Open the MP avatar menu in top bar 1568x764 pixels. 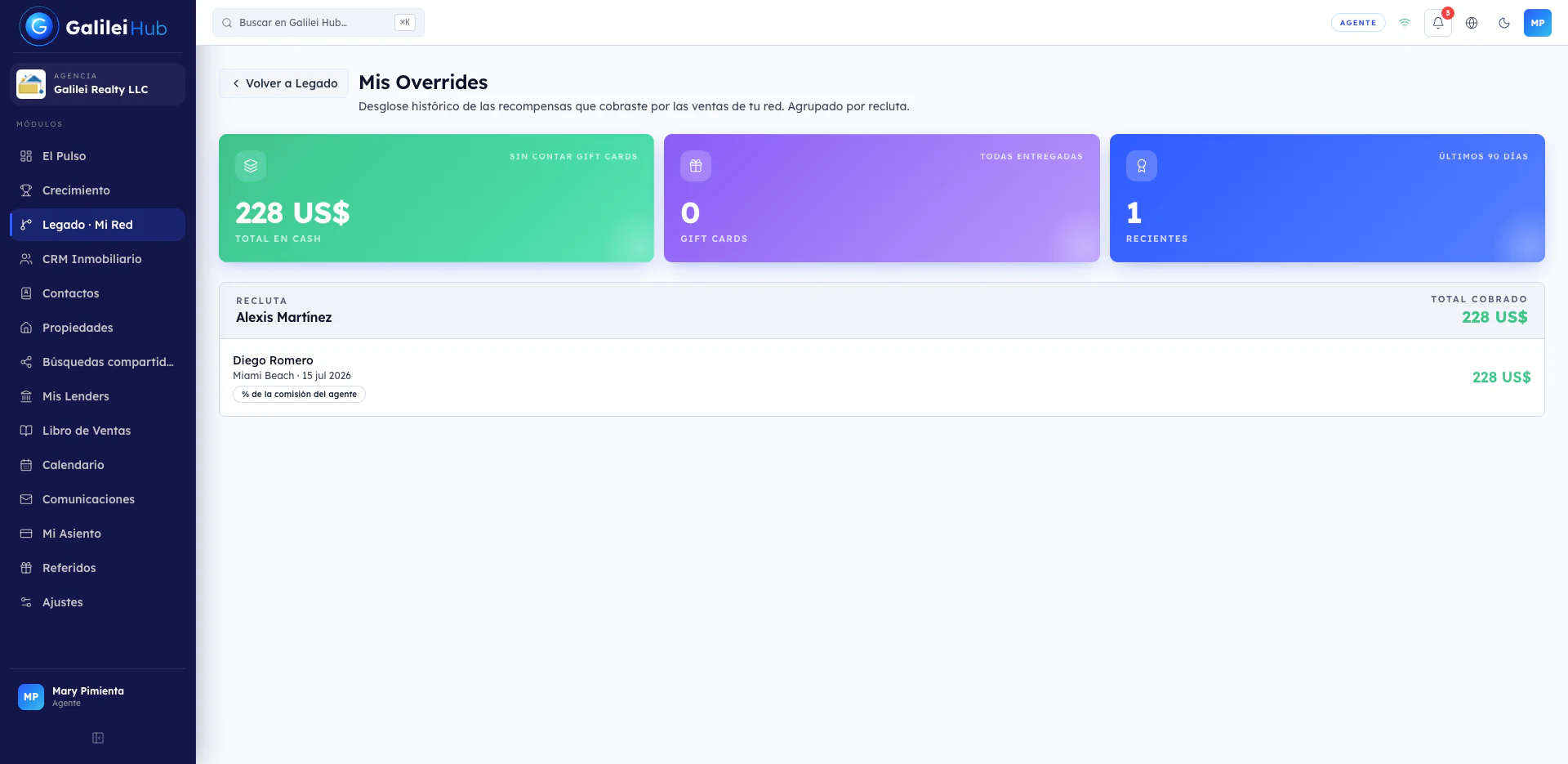coord(1538,23)
